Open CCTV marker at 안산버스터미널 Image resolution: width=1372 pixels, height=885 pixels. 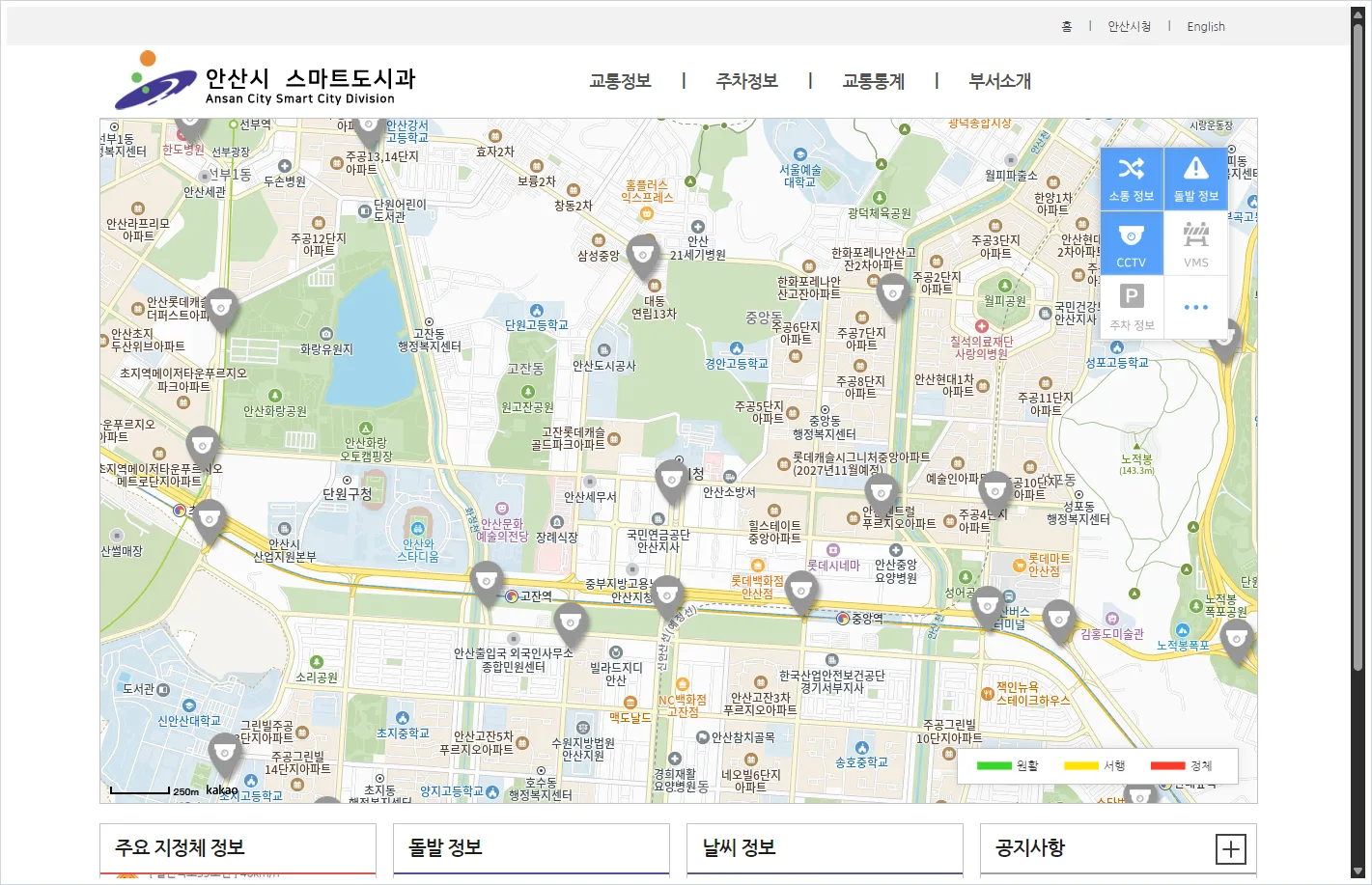pyautogui.click(x=988, y=609)
